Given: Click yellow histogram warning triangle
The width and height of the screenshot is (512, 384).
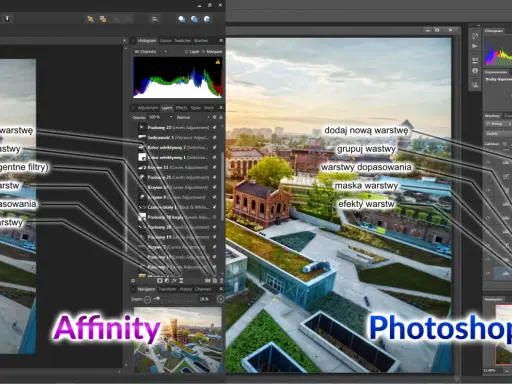Looking at the screenshot, I should (x=218, y=62).
